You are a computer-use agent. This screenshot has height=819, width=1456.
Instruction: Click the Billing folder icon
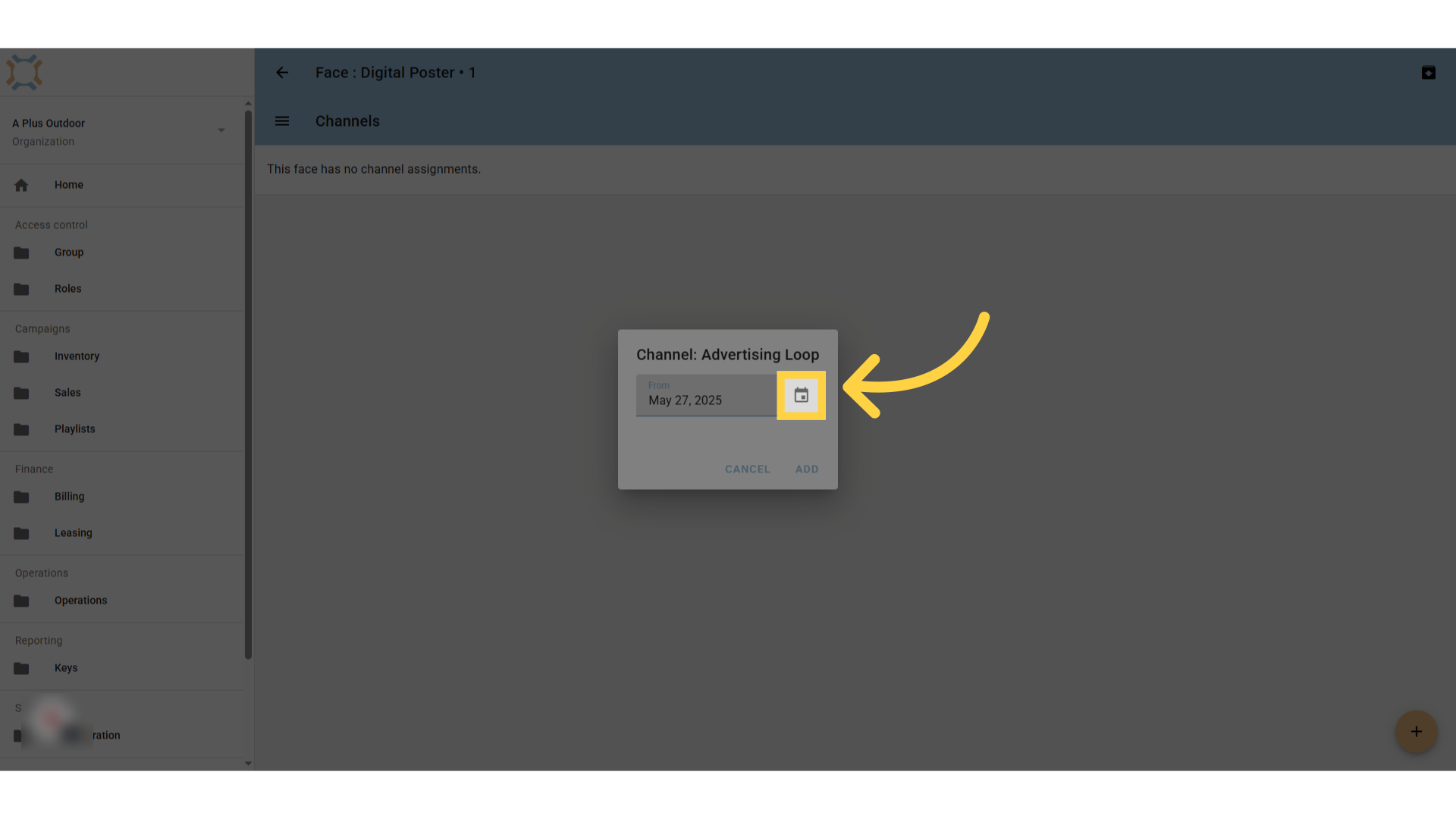tap(21, 497)
